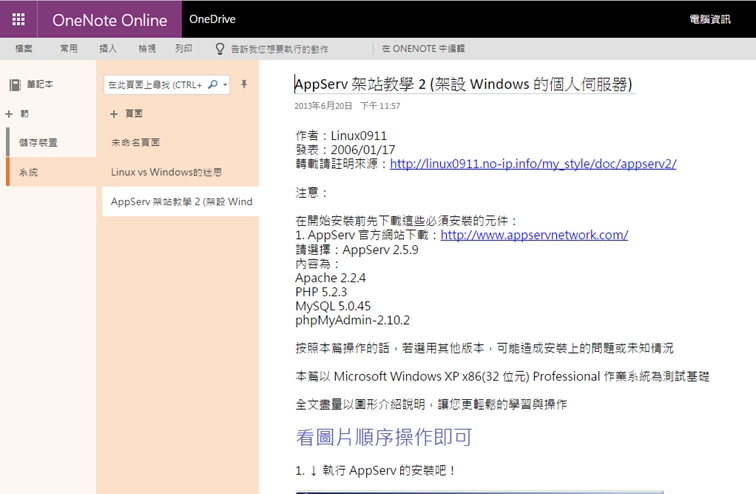Click the plus icon to add section
Image resolution: width=756 pixels, height=494 pixels.
pyautogui.click(x=9, y=114)
